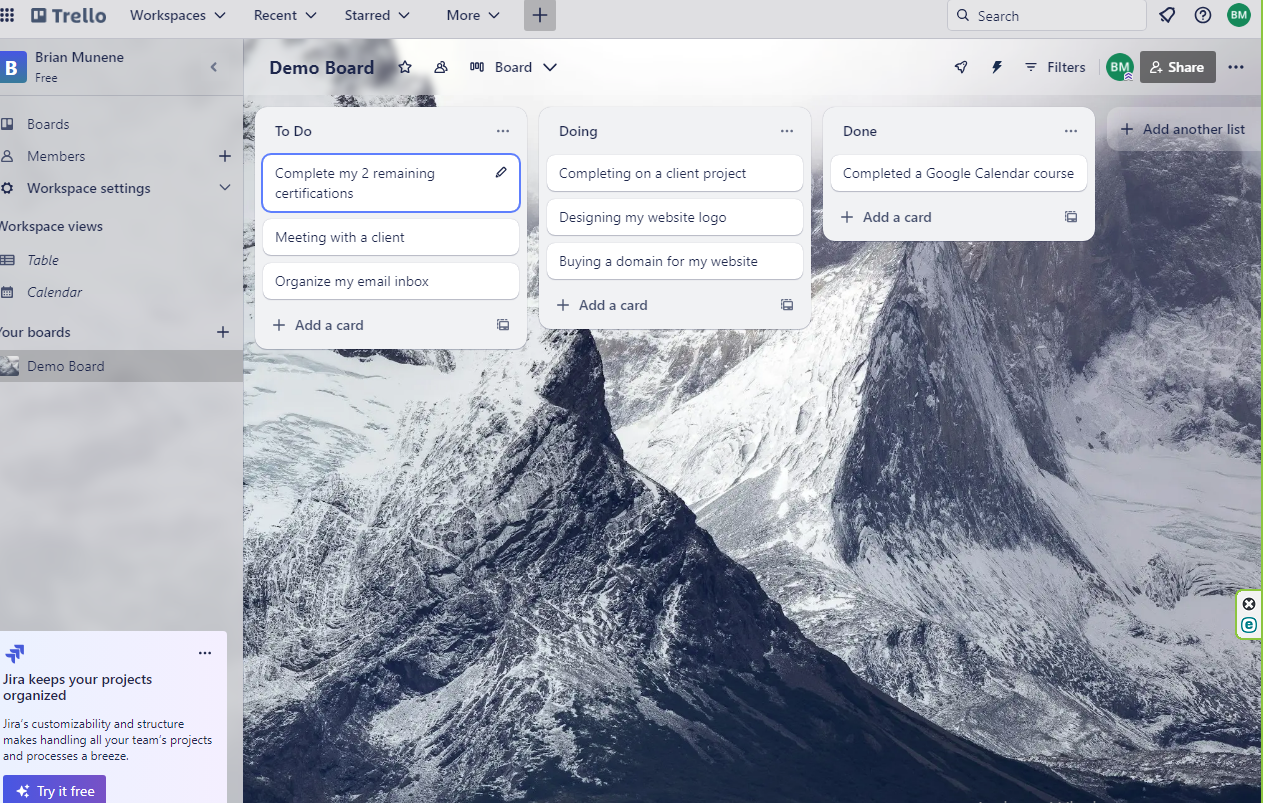Open Done list actions menu

point(1071,131)
